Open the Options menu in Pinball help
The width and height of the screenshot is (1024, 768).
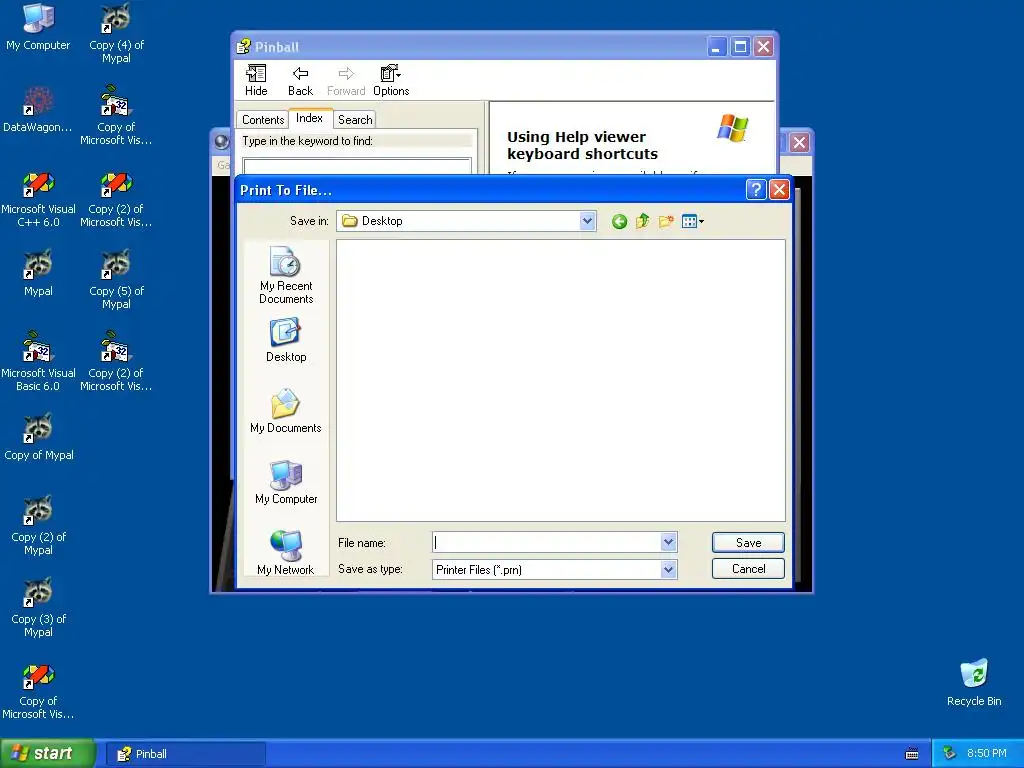point(391,80)
